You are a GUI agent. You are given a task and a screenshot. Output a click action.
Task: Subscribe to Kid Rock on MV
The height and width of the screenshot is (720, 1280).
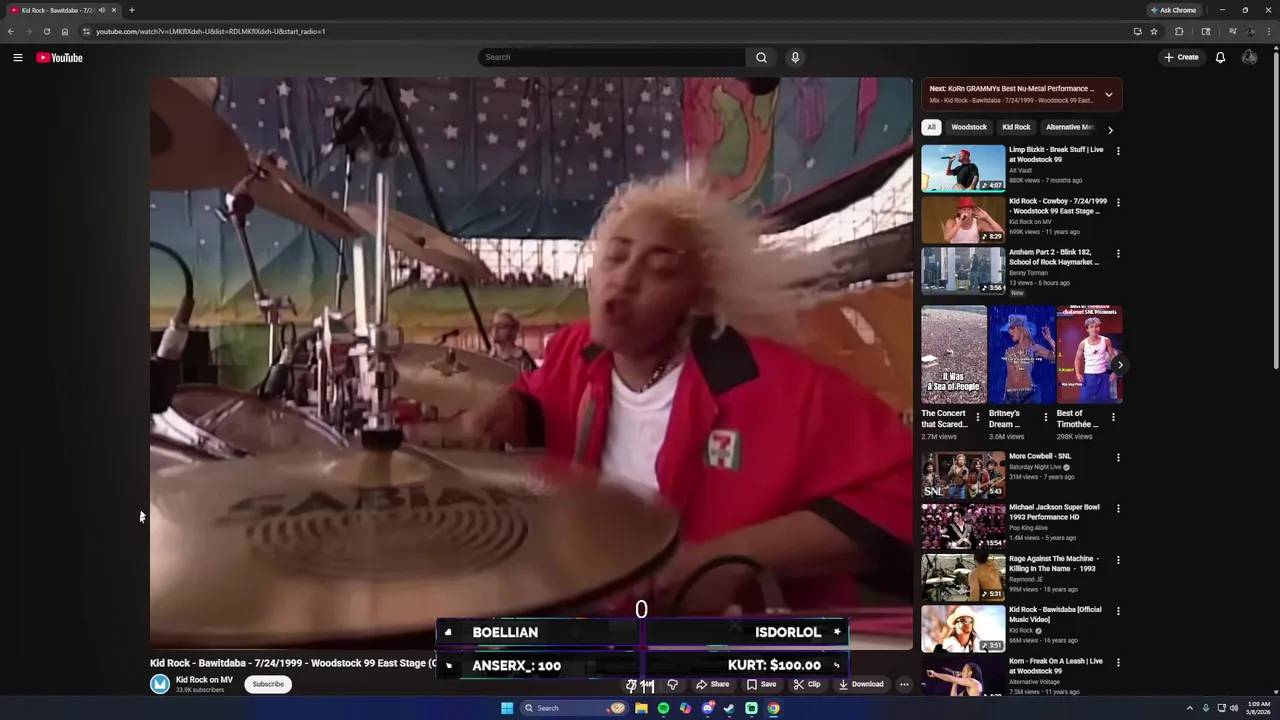pos(268,684)
